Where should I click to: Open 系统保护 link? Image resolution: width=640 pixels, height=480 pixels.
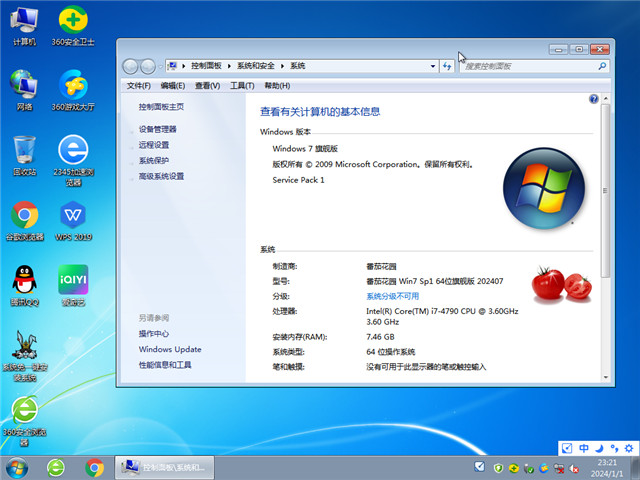(x=154, y=160)
